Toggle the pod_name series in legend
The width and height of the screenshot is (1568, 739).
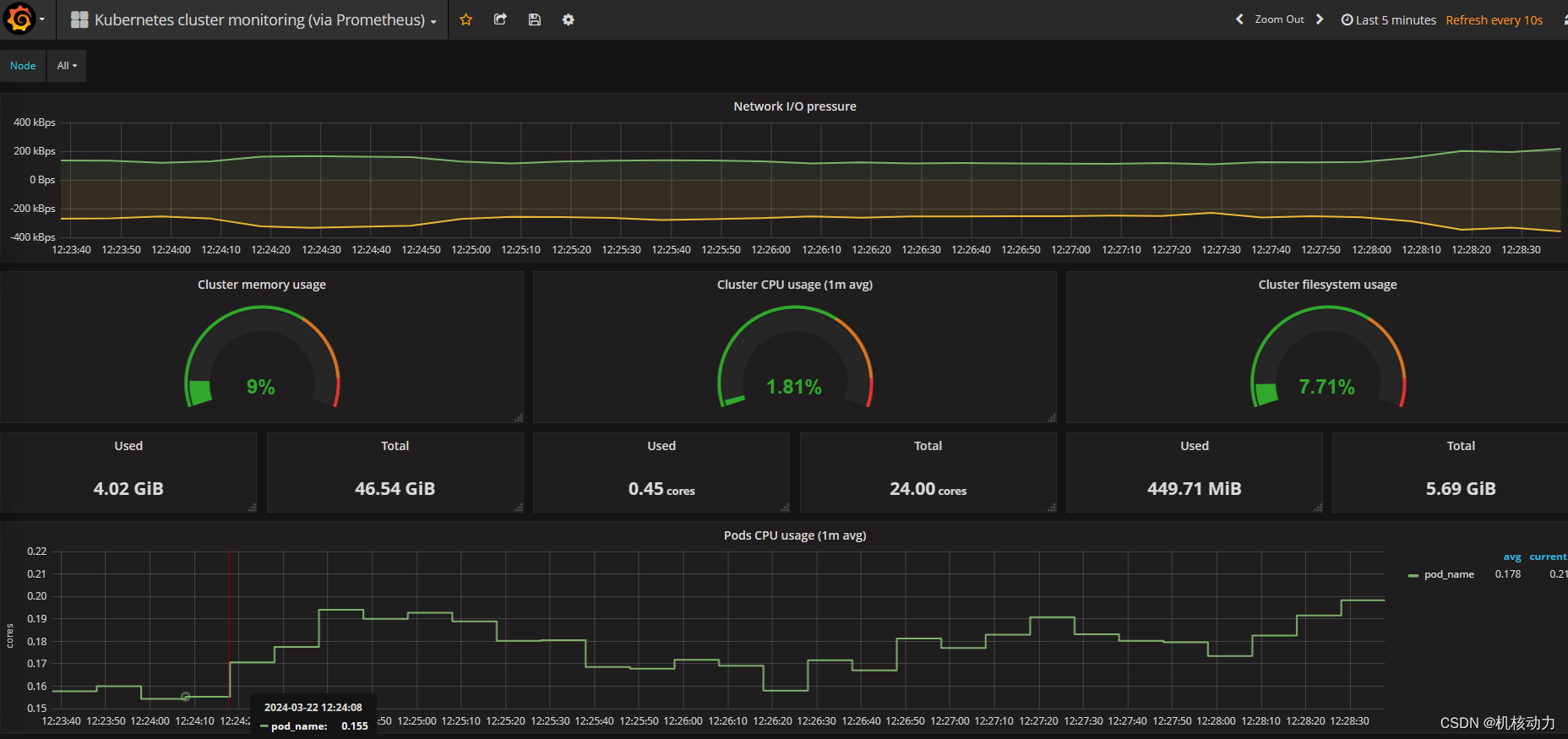pos(1449,574)
